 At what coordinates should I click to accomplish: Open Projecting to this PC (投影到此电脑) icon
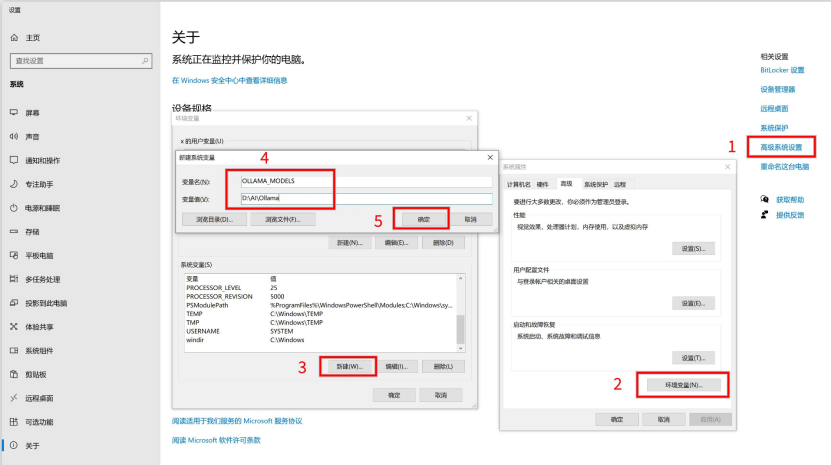(14, 303)
